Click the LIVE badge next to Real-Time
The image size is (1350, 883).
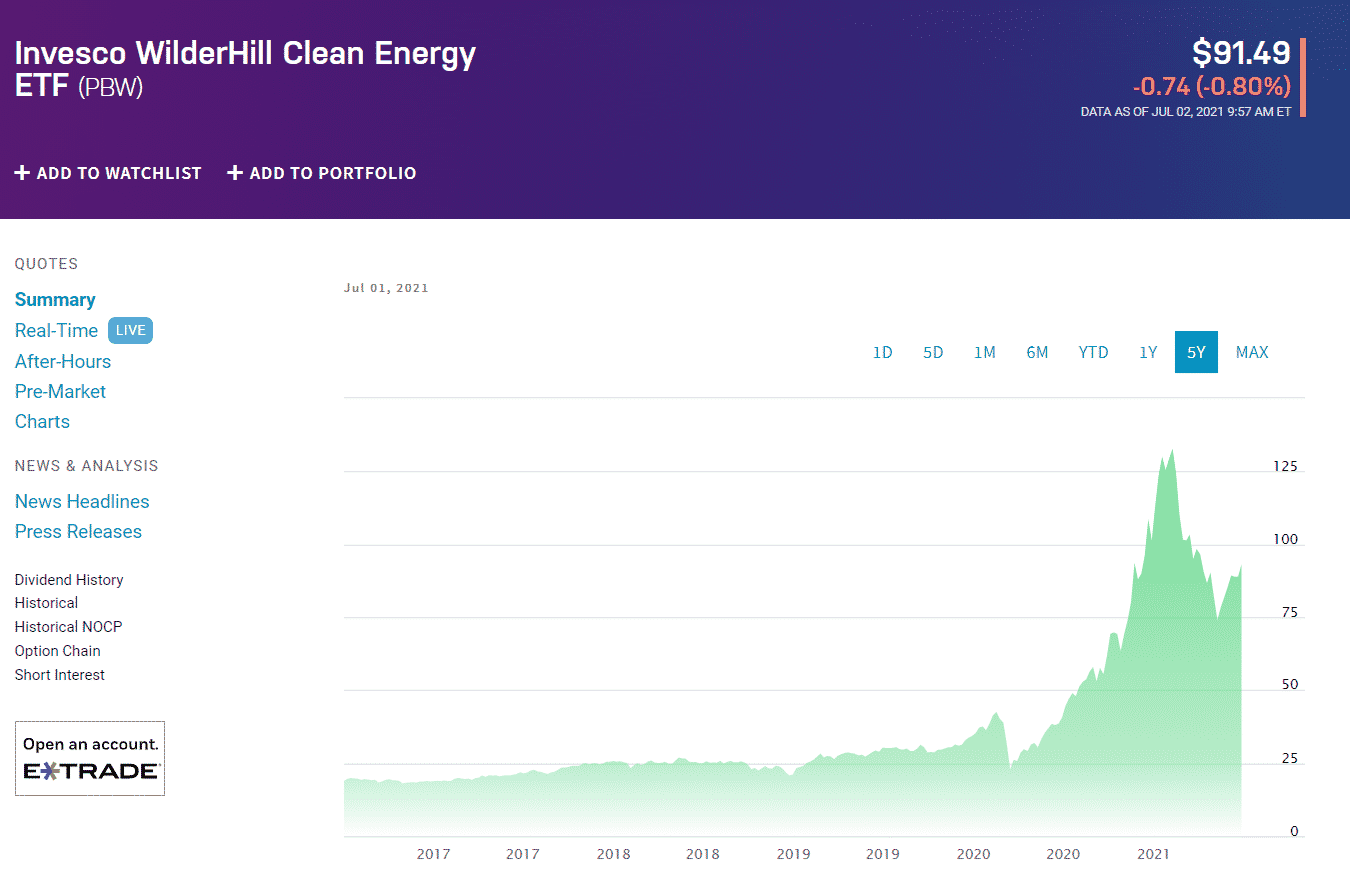pyautogui.click(x=130, y=330)
